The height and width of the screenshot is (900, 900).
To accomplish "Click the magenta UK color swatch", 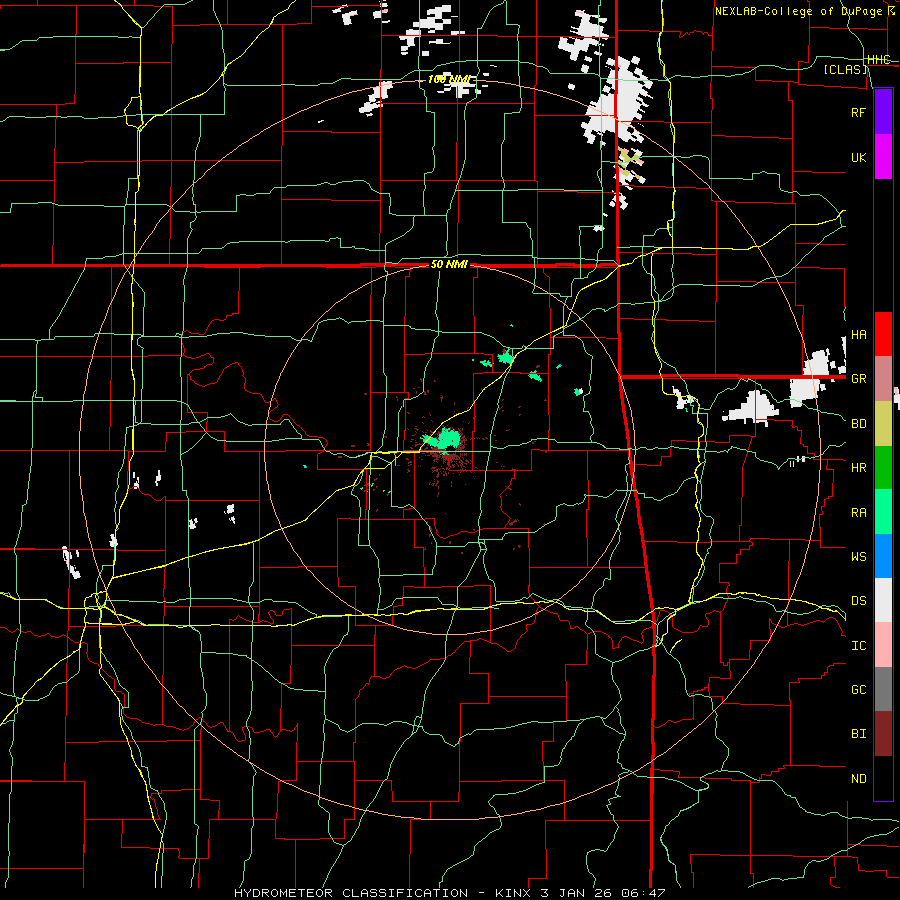I will (x=883, y=157).
